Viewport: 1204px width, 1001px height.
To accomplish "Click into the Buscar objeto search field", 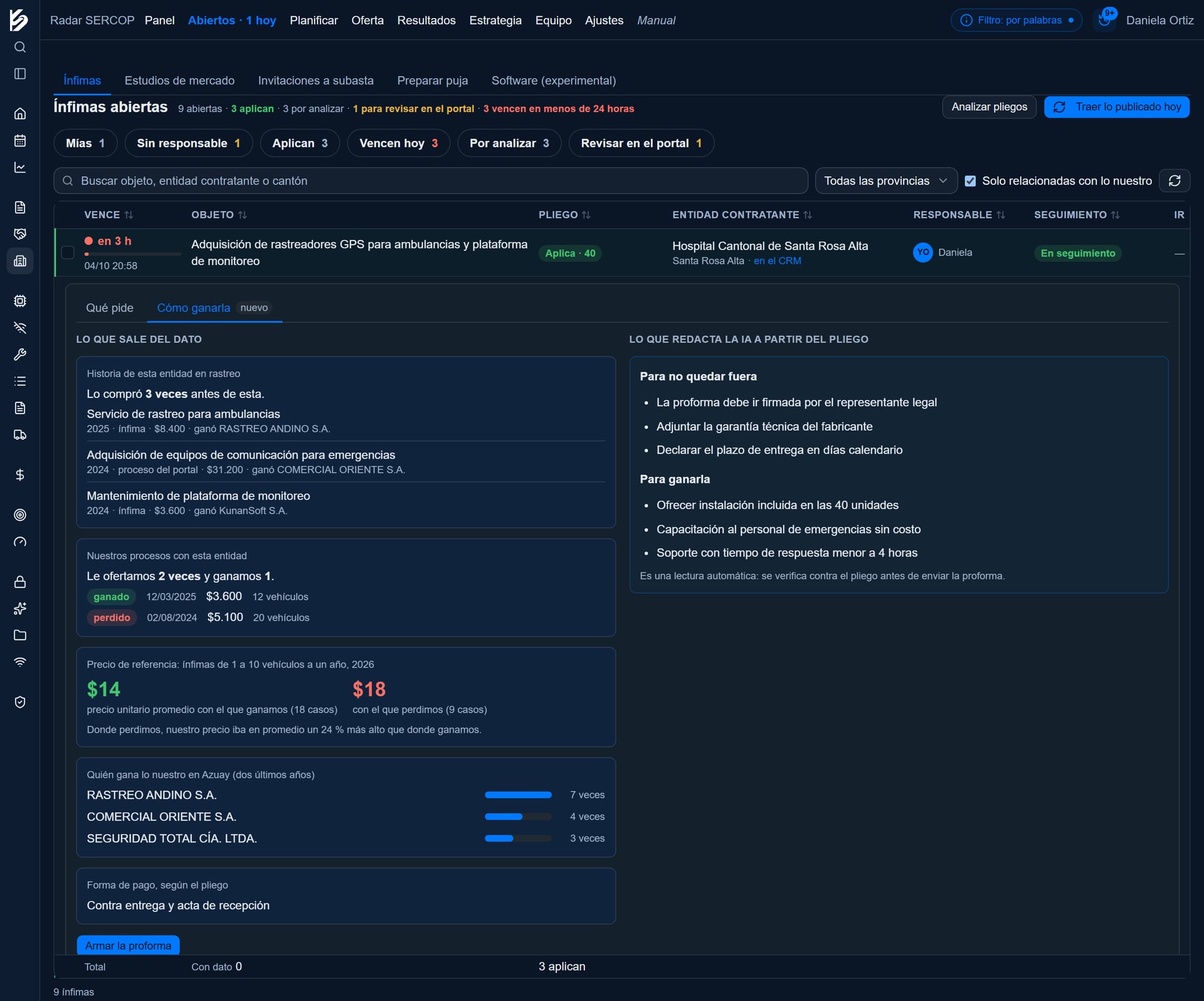I will tap(431, 181).
